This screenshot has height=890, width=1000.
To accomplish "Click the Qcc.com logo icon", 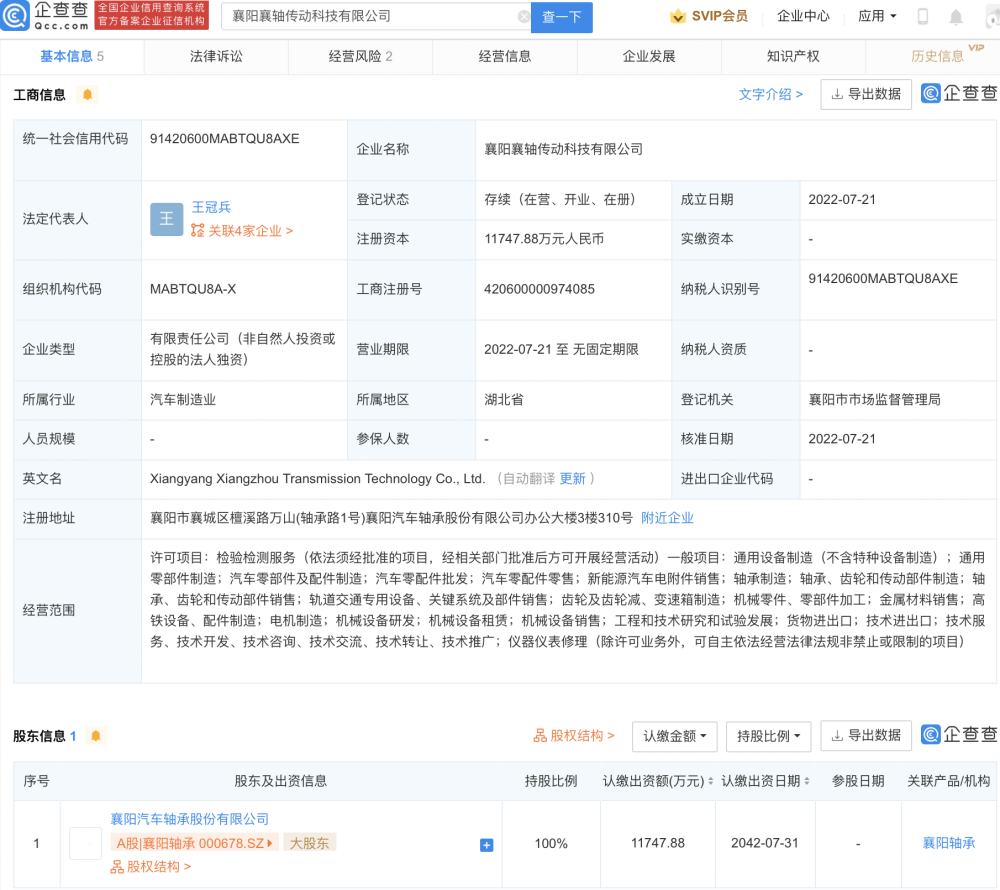I will point(15,15).
